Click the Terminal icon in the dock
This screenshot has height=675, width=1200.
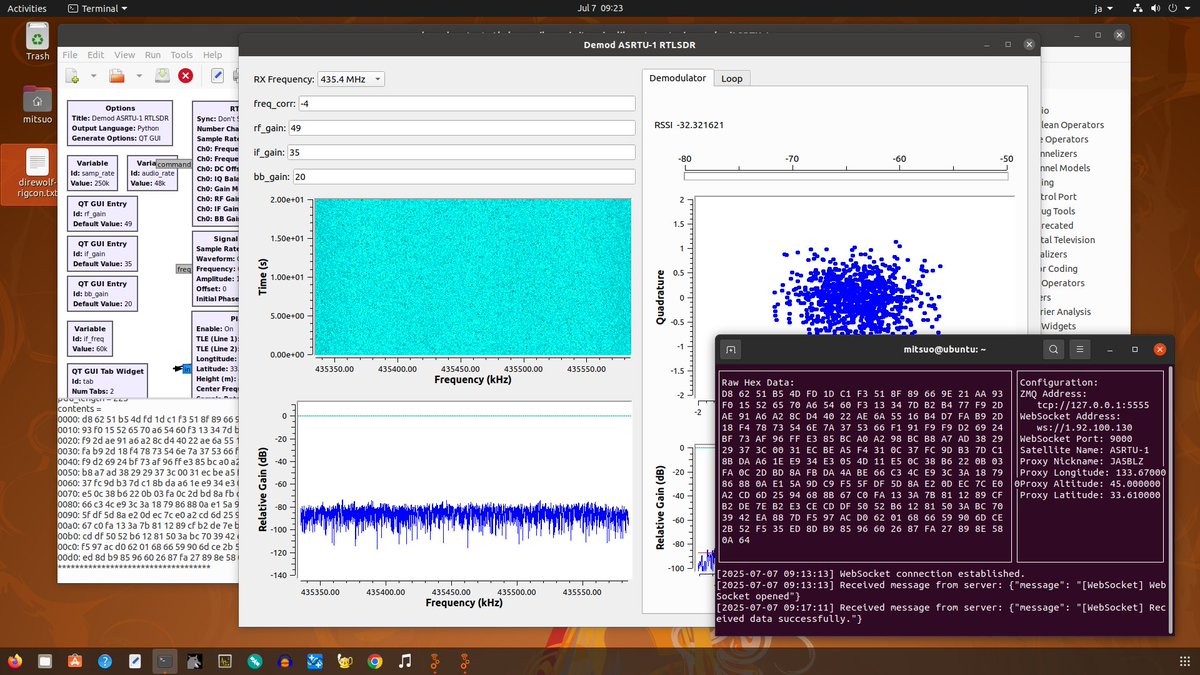tap(166, 661)
